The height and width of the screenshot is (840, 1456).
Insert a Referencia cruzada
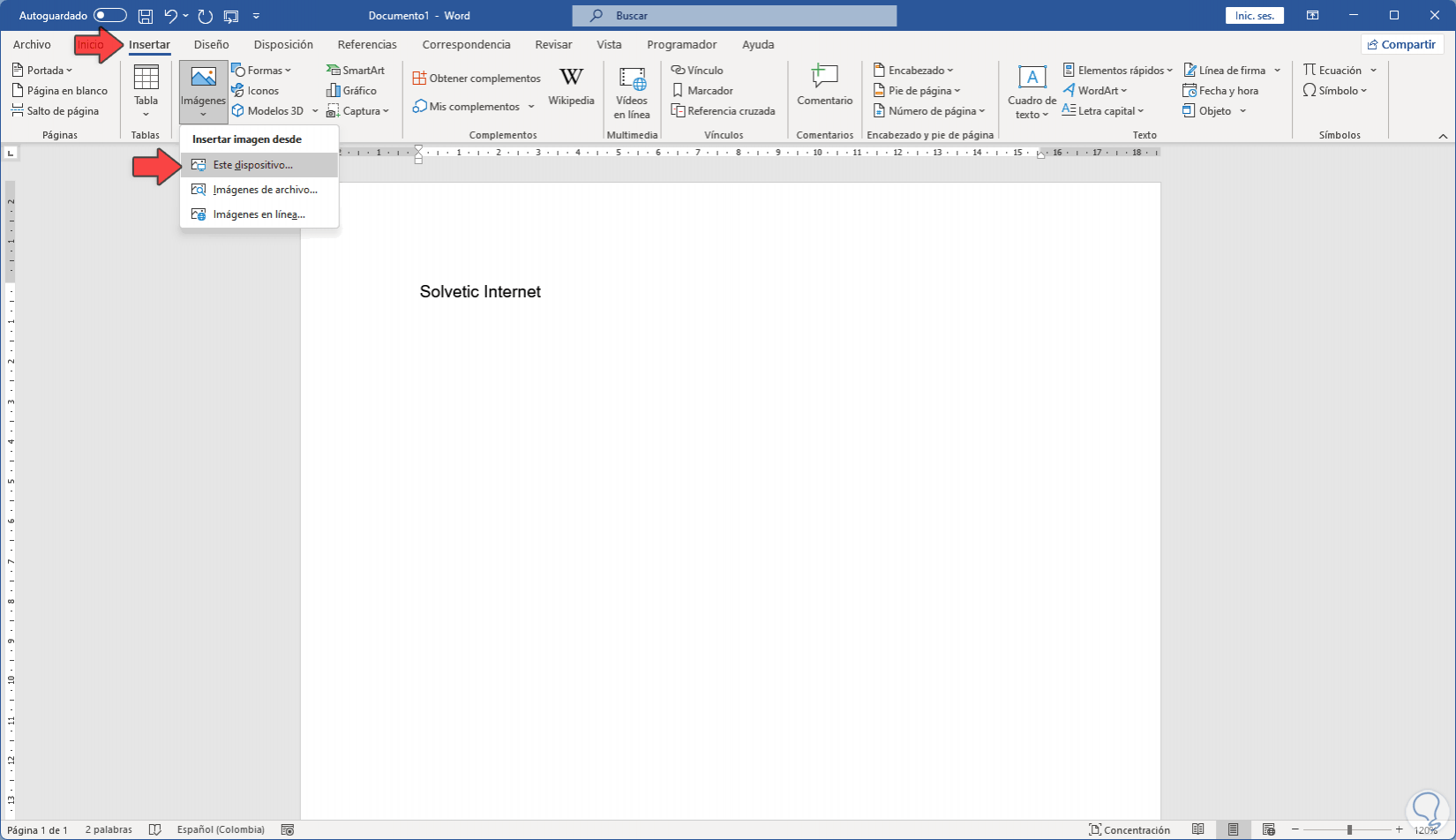[723, 111]
